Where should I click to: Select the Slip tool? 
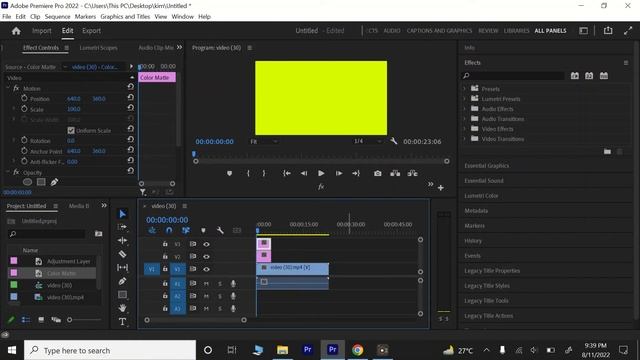click(x=122, y=267)
